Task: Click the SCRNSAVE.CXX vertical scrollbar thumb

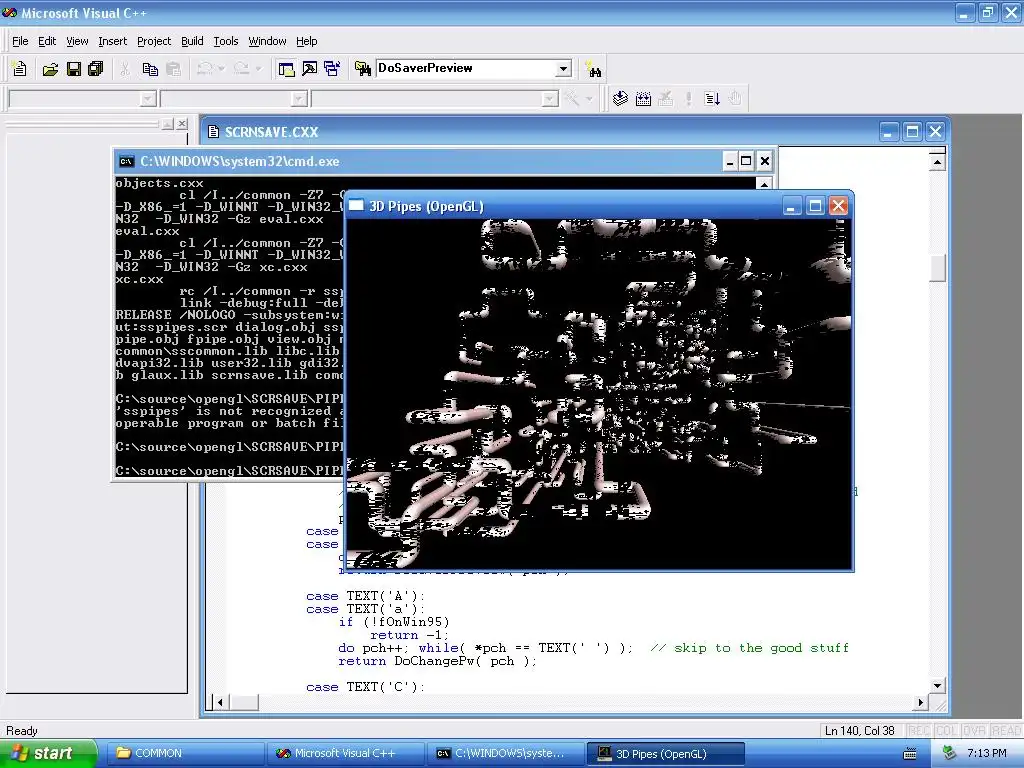Action: tap(937, 267)
